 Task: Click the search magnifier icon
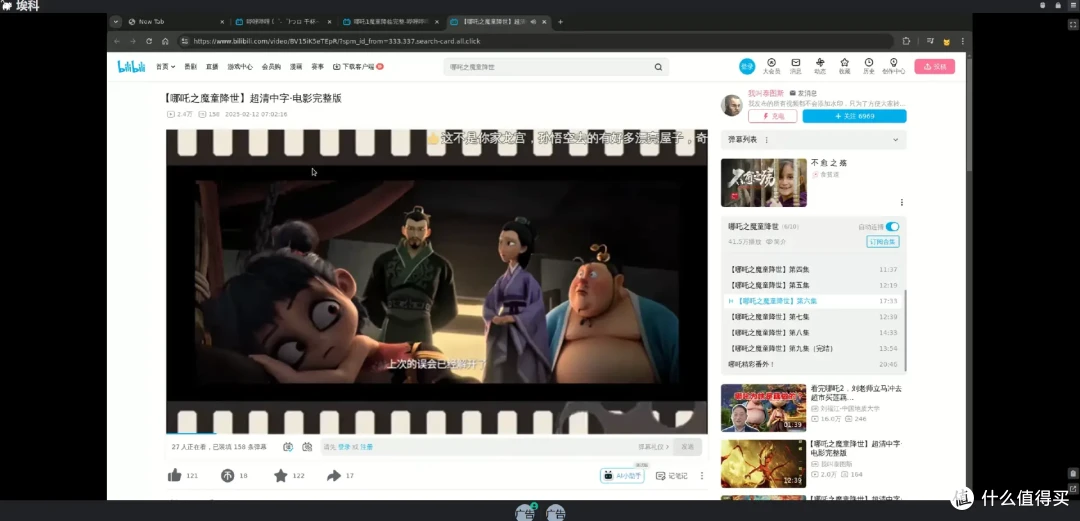pos(658,67)
